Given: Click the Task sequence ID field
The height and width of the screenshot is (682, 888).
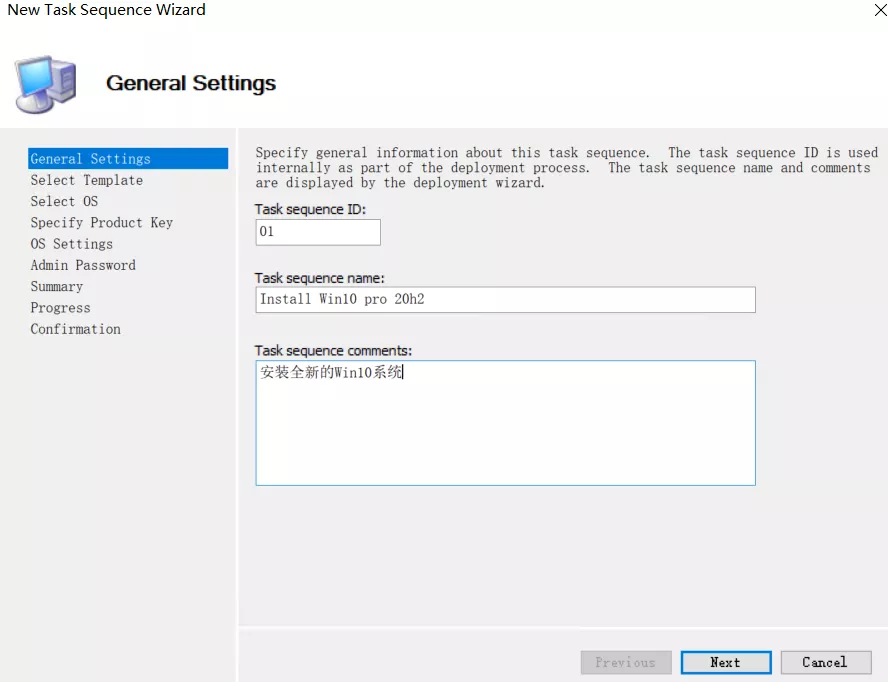Looking at the screenshot, I should [x=318, y=232].
